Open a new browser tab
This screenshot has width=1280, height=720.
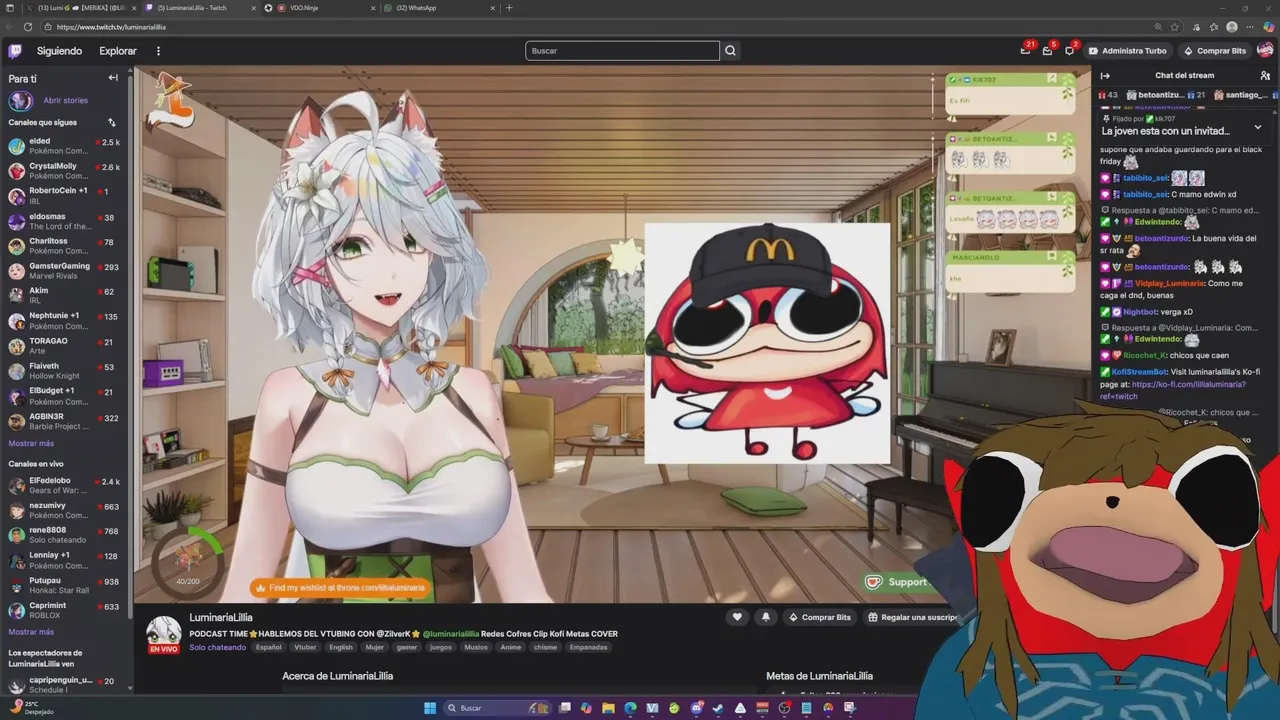pyautogui.click(x=509, y=8)
